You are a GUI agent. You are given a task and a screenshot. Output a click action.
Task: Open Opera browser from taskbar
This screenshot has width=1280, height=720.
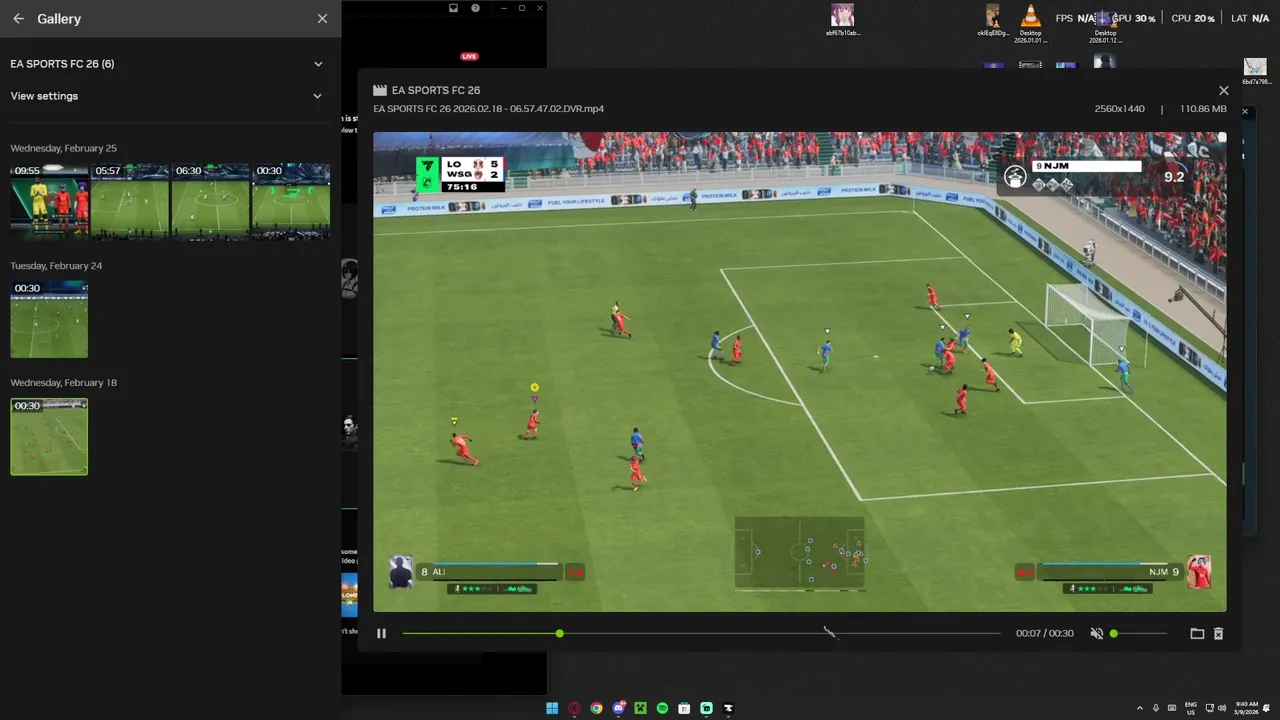[x=574, y=708]
